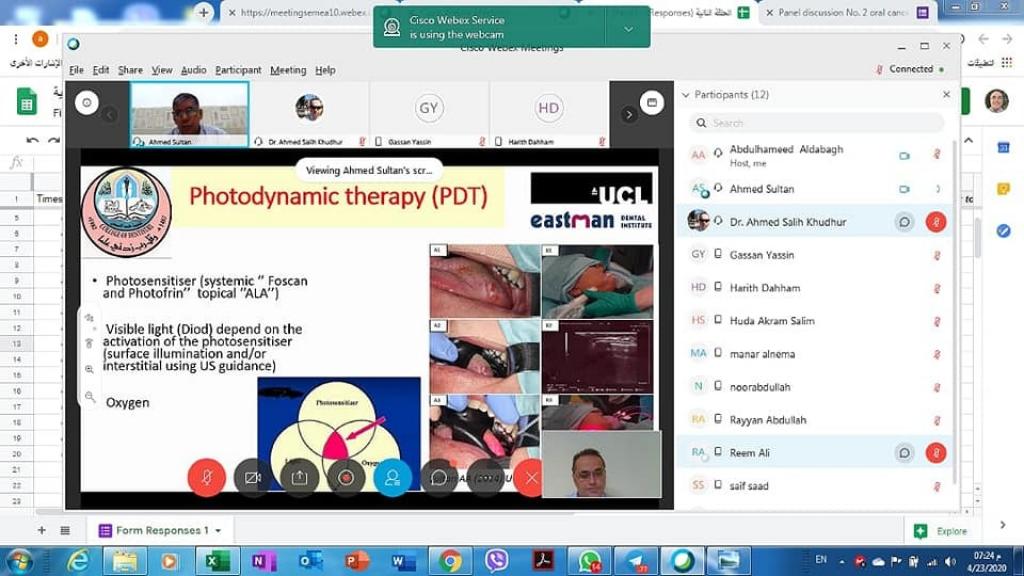Toggle the blue participants panel button
The height and width of the screenshot is (576, 1024).
[392, 478]
